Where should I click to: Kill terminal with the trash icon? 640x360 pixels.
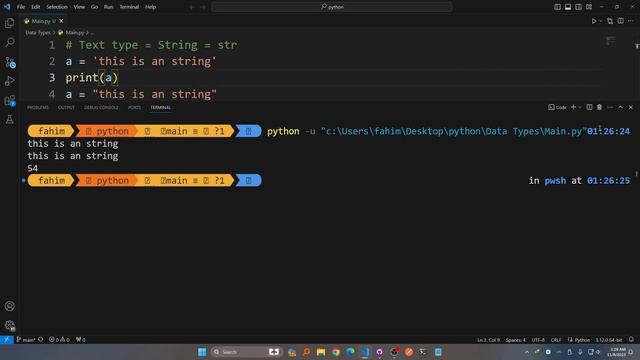600,107
